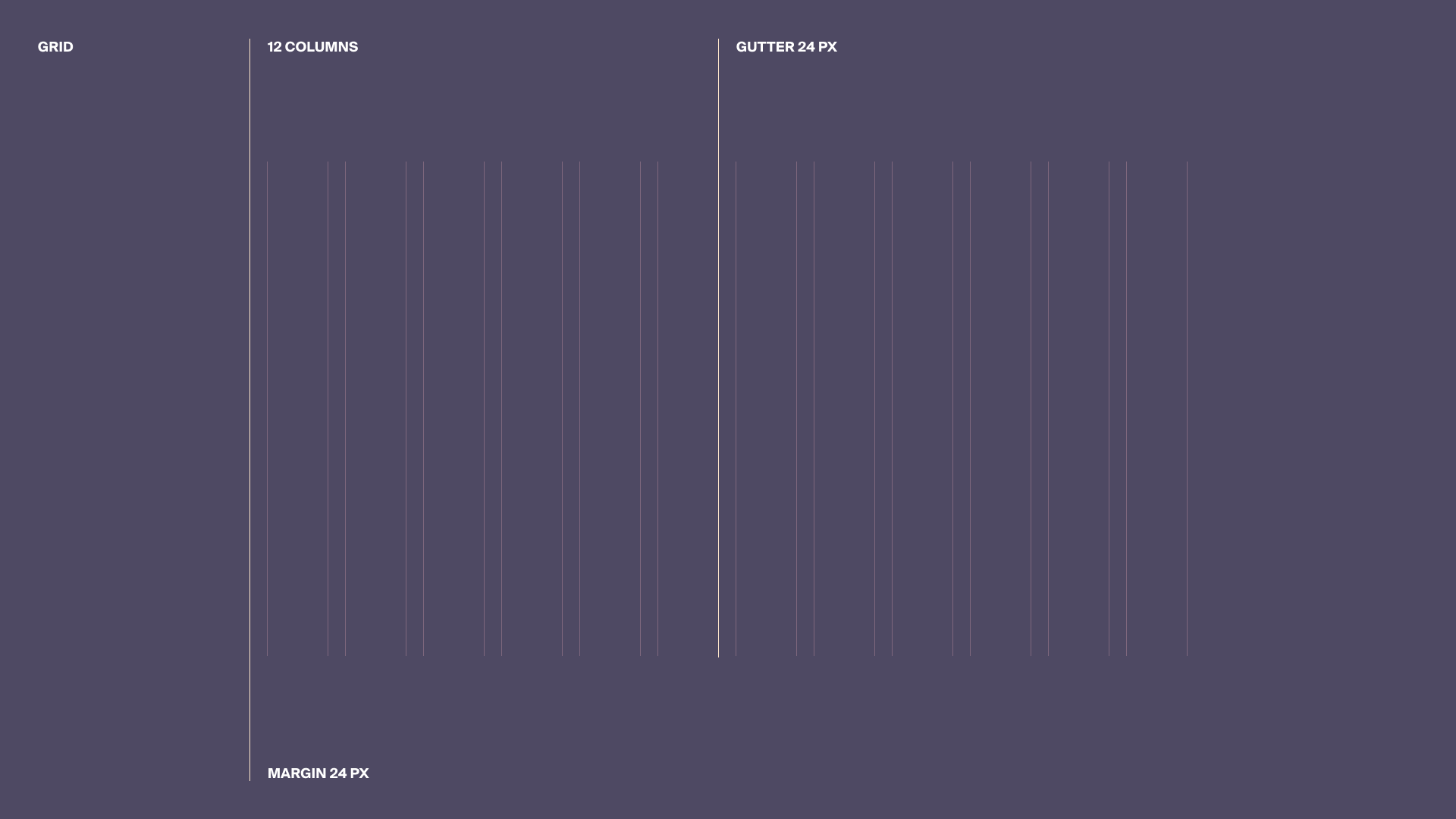Click the word "MARGIN"

(297, 773)
